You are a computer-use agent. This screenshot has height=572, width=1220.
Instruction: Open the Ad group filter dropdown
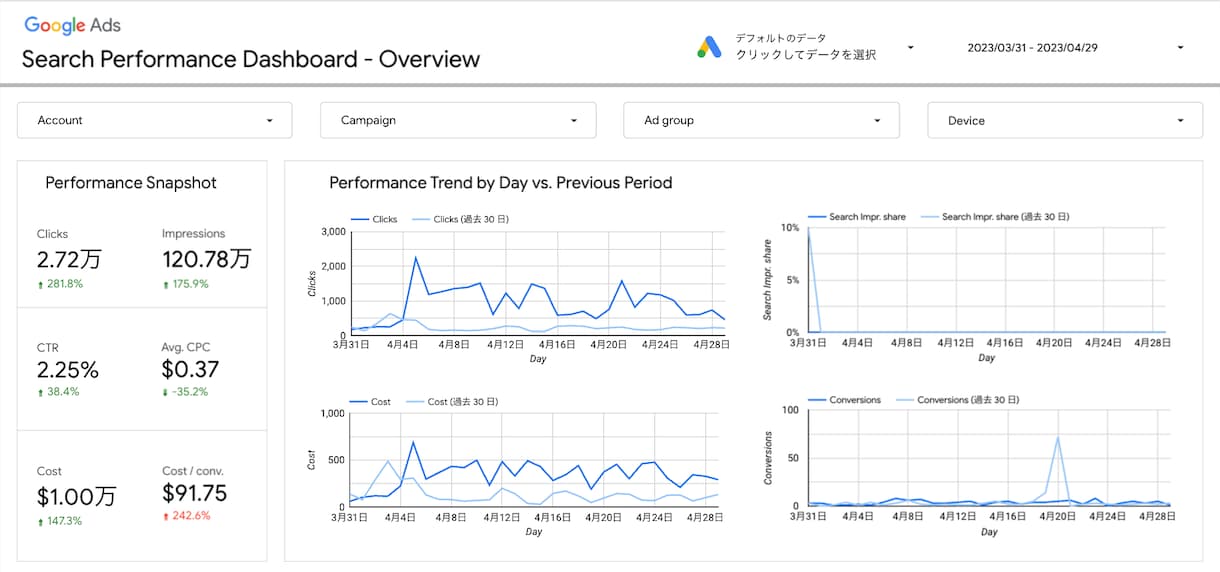click(761, 120)
